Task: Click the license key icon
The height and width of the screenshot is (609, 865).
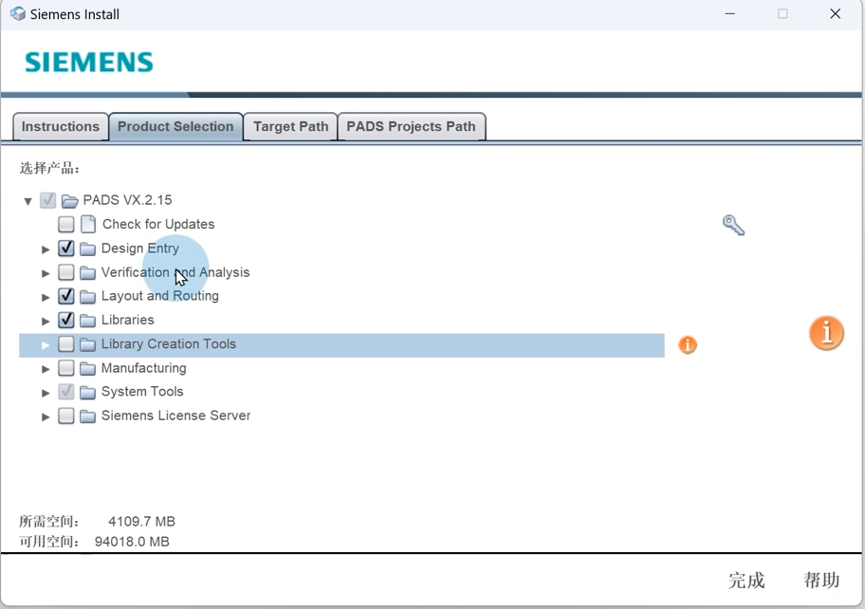Action: [734, 225]
